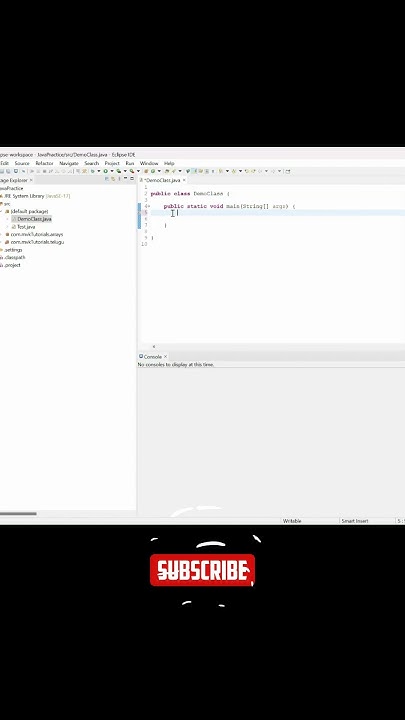Click the Package Explorer horizontal scrollbar
405x720 pixels.
(x=18, y=514)
